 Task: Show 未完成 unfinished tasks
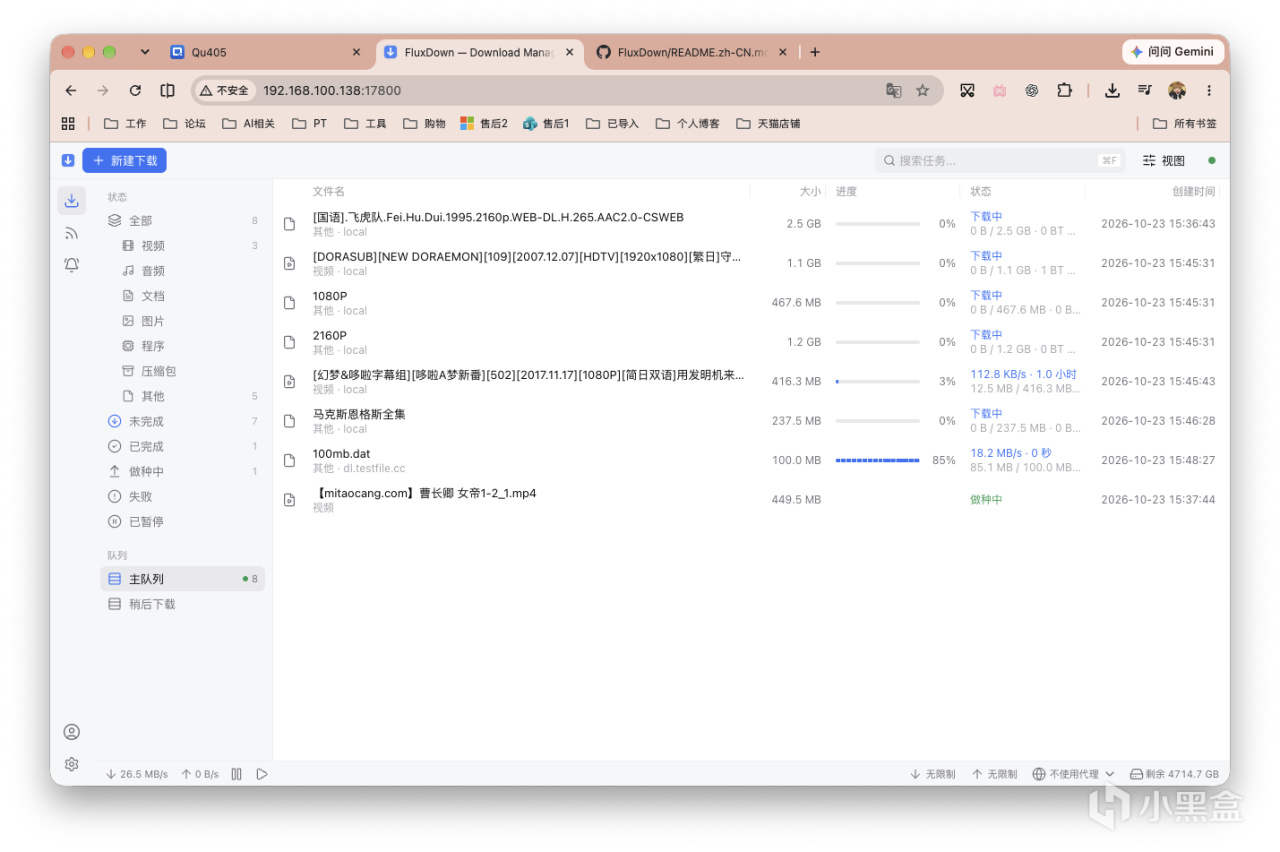183,421
